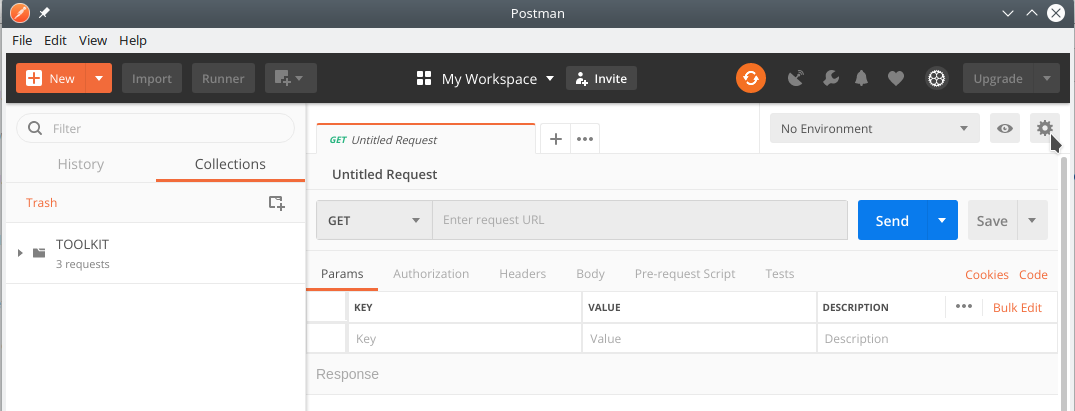
Task: Open notifications bell icon
Action: 862,78
